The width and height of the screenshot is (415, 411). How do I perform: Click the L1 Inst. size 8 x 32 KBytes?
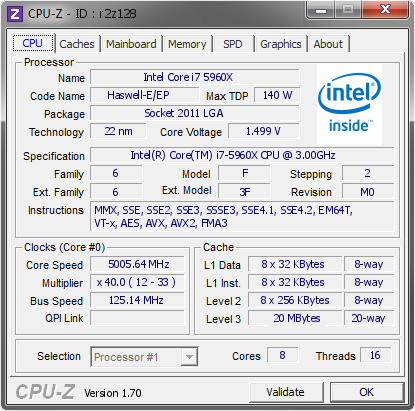coord(295,282)
